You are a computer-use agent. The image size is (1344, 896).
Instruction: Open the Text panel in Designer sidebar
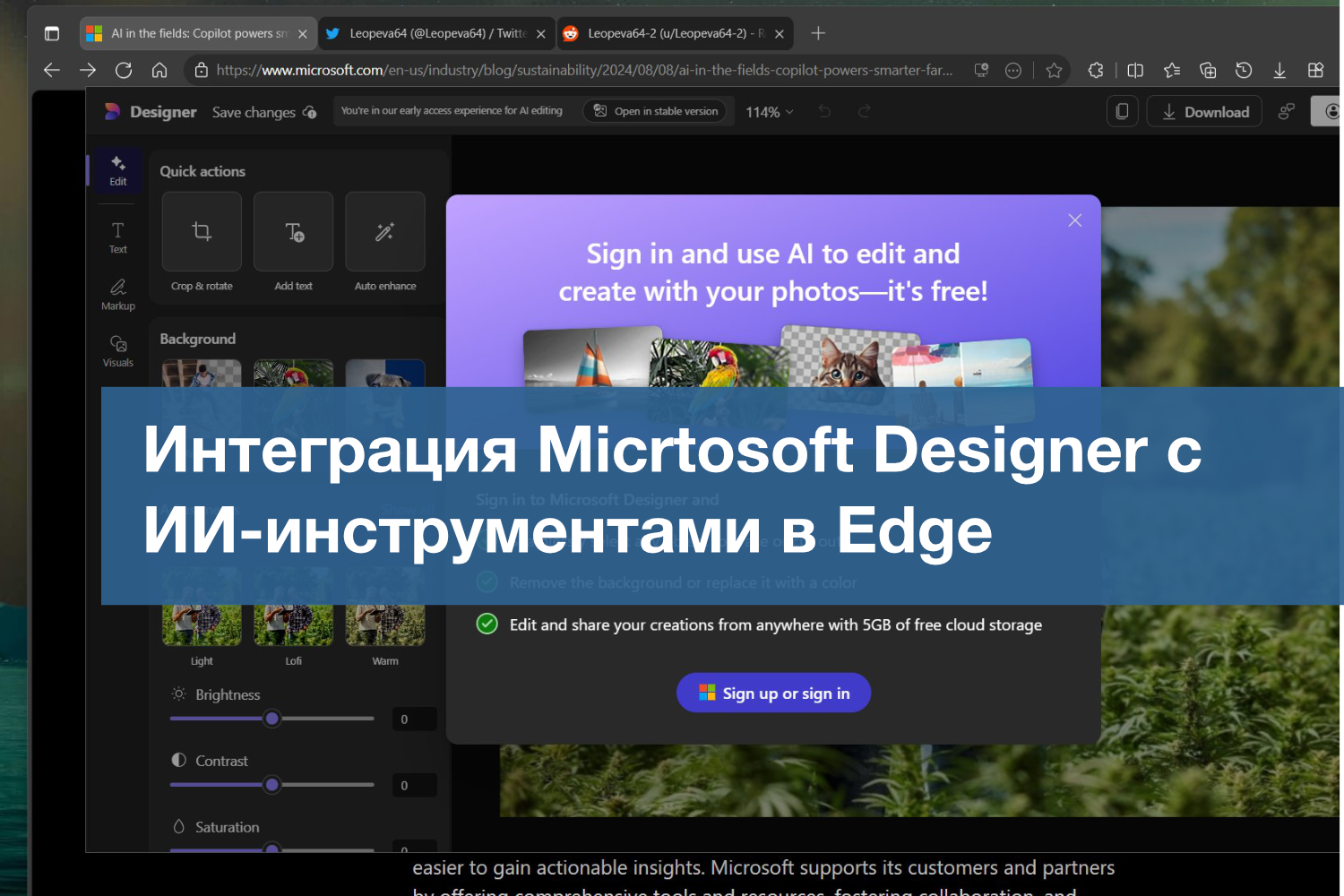click(x=118, y=237)
